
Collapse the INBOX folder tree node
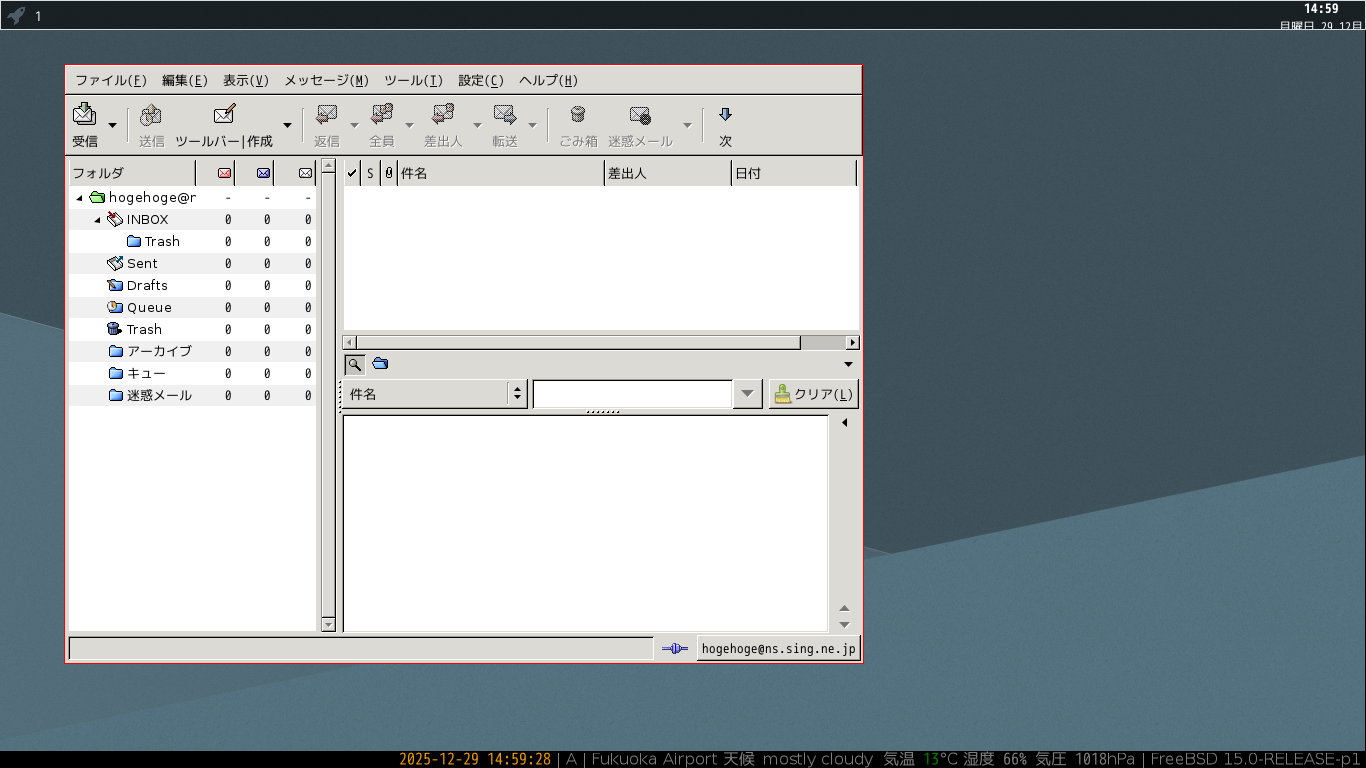click(97, 220)
